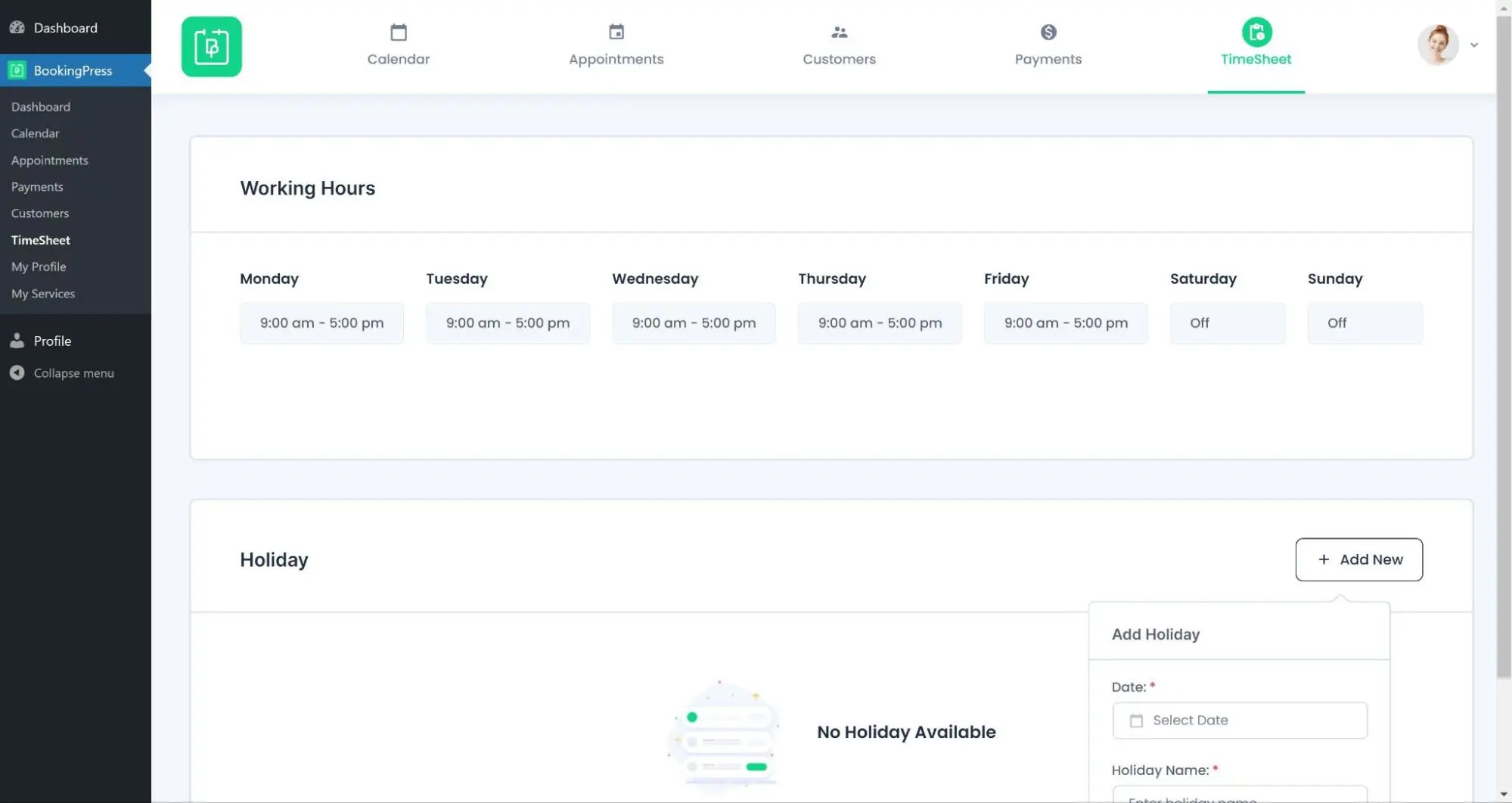Click Wednesday's 9:00 am - 5:00 pm hours
This screenshot has width=1512, height=803.
(x=694, y=323)
